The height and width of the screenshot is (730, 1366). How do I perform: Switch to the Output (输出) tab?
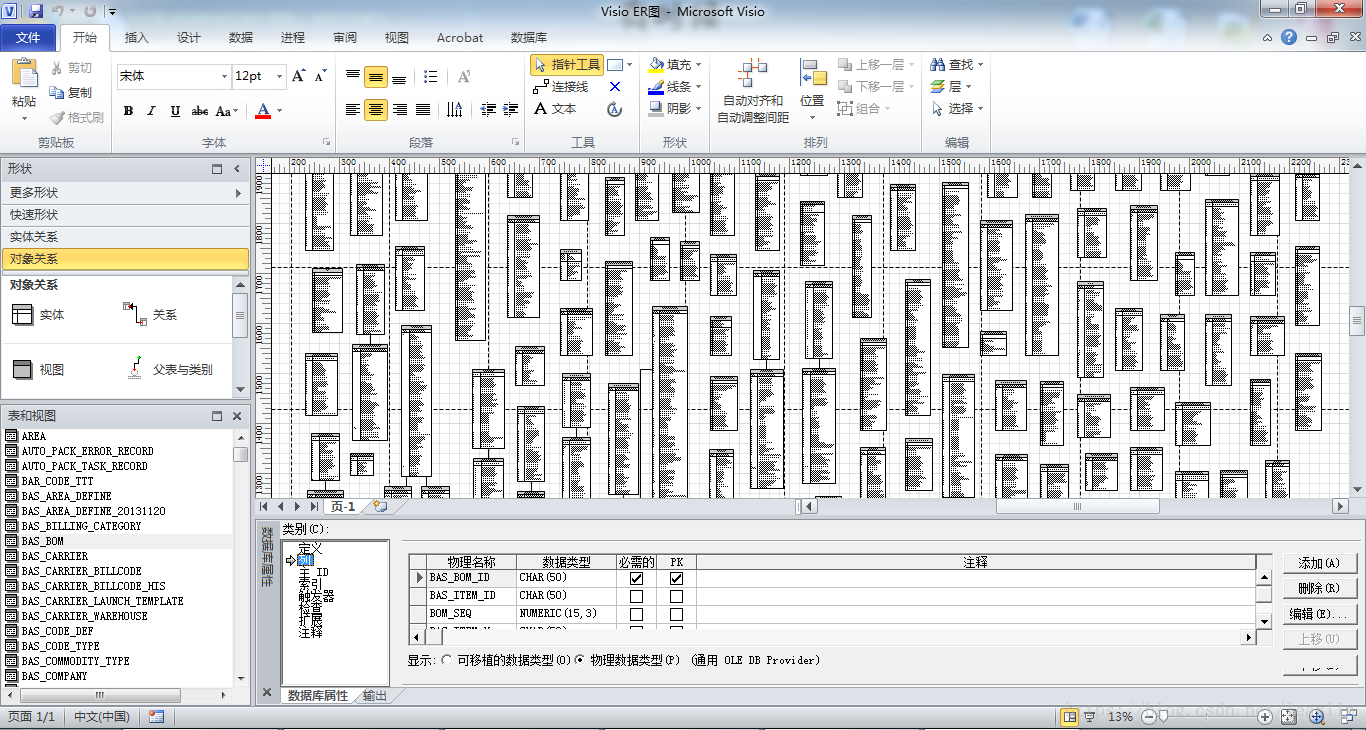375,695
